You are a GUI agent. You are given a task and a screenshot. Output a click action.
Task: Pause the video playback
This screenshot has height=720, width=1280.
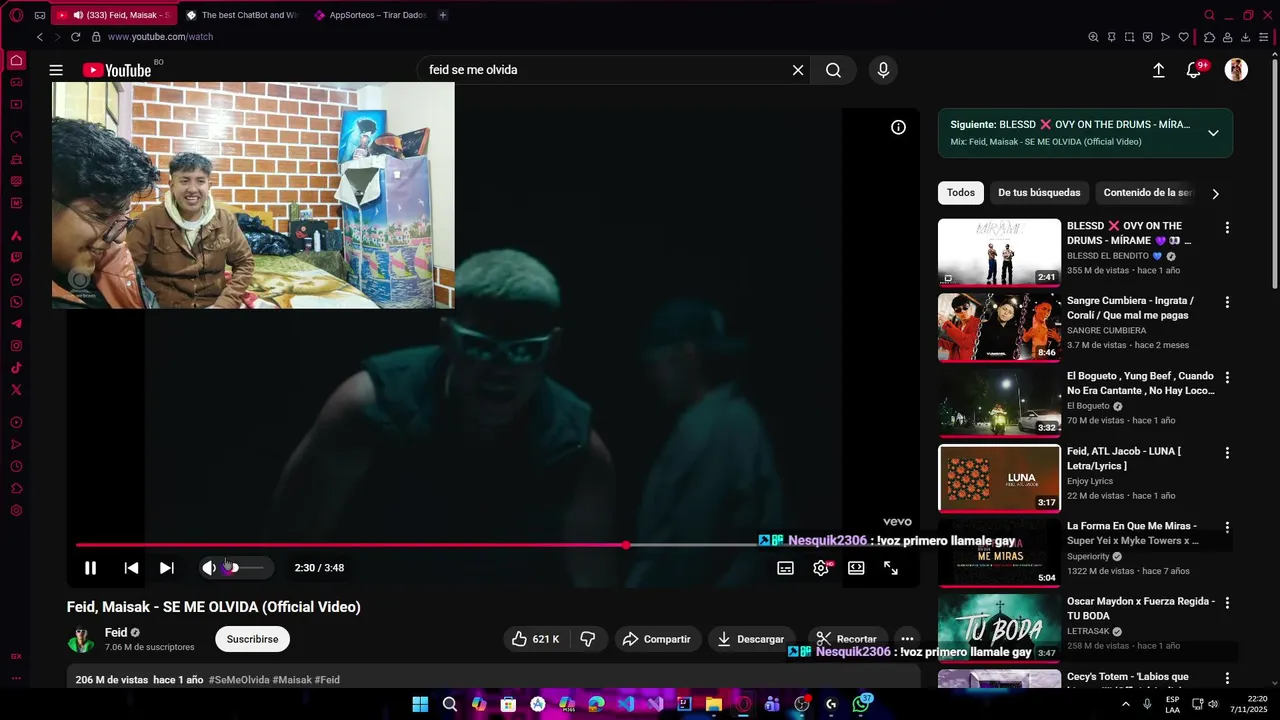click(x=90, y=568)
